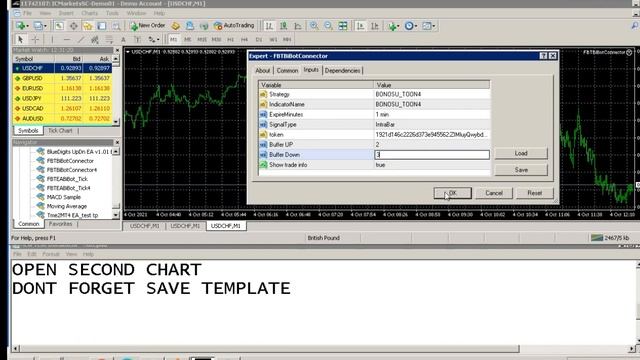Toggle the Data Window crosshair icon
This screenshot has height=360, width=640.
tap(73, 26)
